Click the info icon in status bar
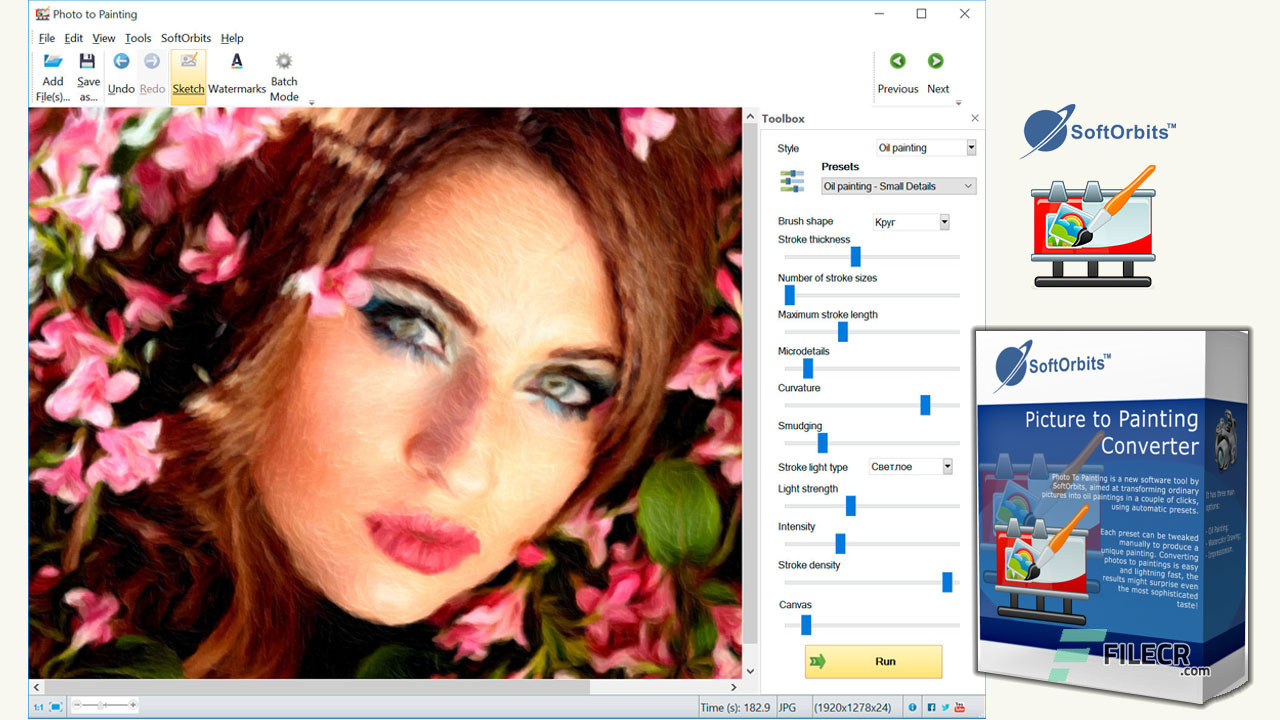This screenshot has height=720, width=1280. (912, 708)
